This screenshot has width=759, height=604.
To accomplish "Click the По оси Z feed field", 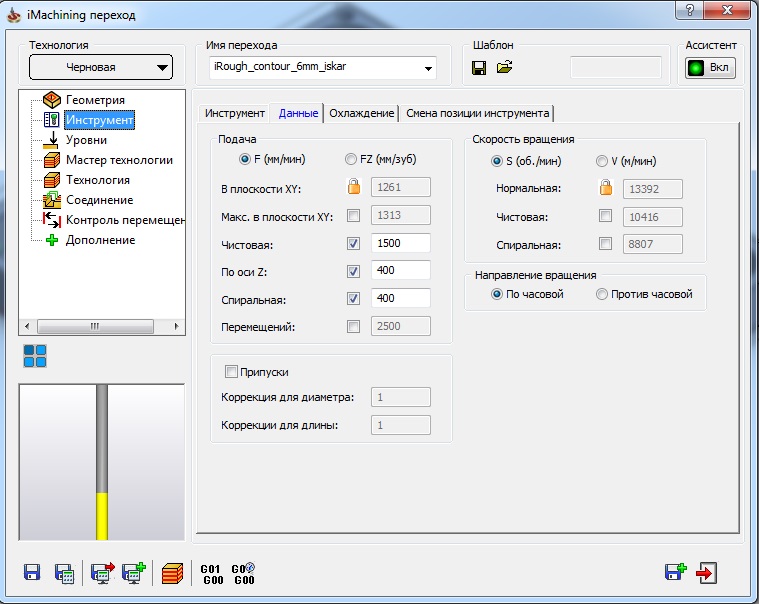I will coord(401,270).
